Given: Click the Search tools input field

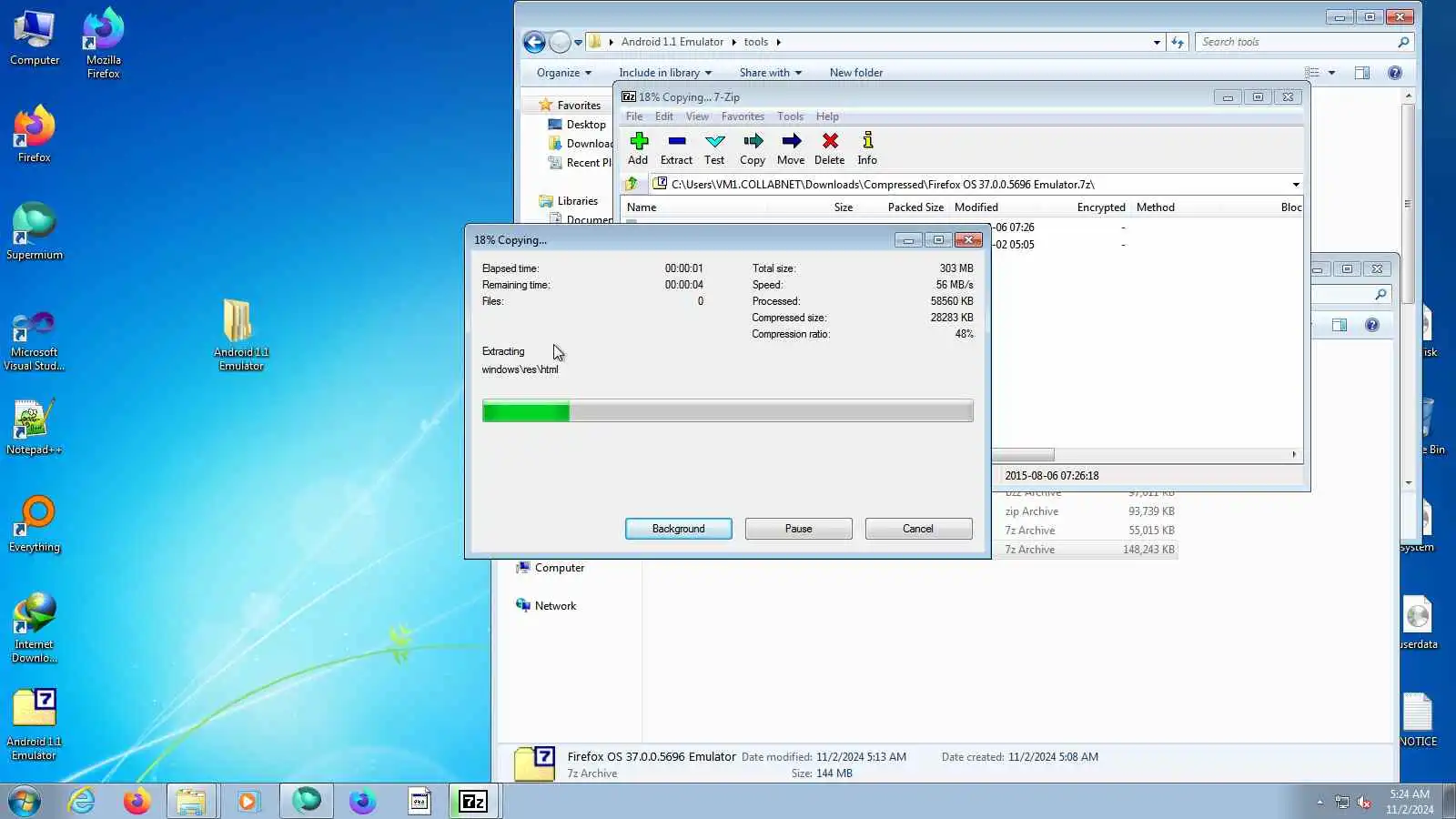Looking at the screenshot, I should click(x=1297, y=42).
